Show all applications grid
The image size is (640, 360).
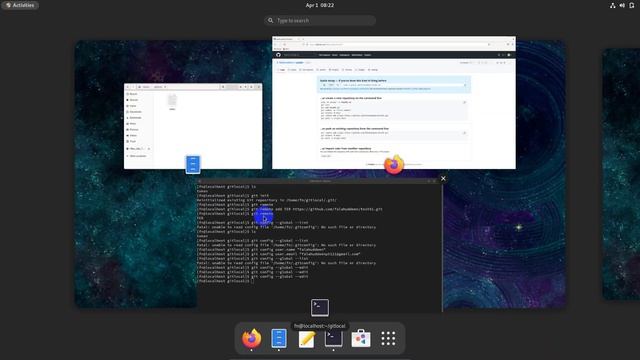point(388,338)
